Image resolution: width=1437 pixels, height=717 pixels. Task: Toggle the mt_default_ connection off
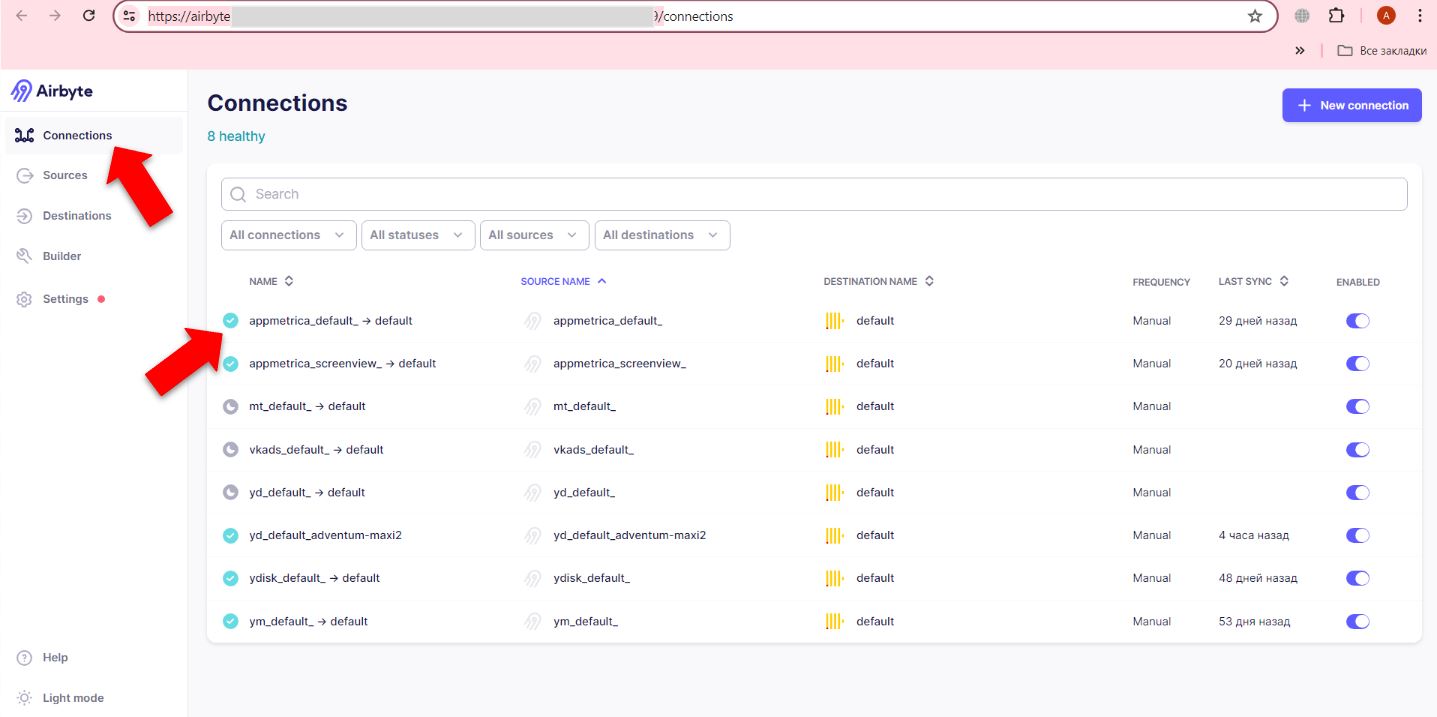pos(1358,407)
